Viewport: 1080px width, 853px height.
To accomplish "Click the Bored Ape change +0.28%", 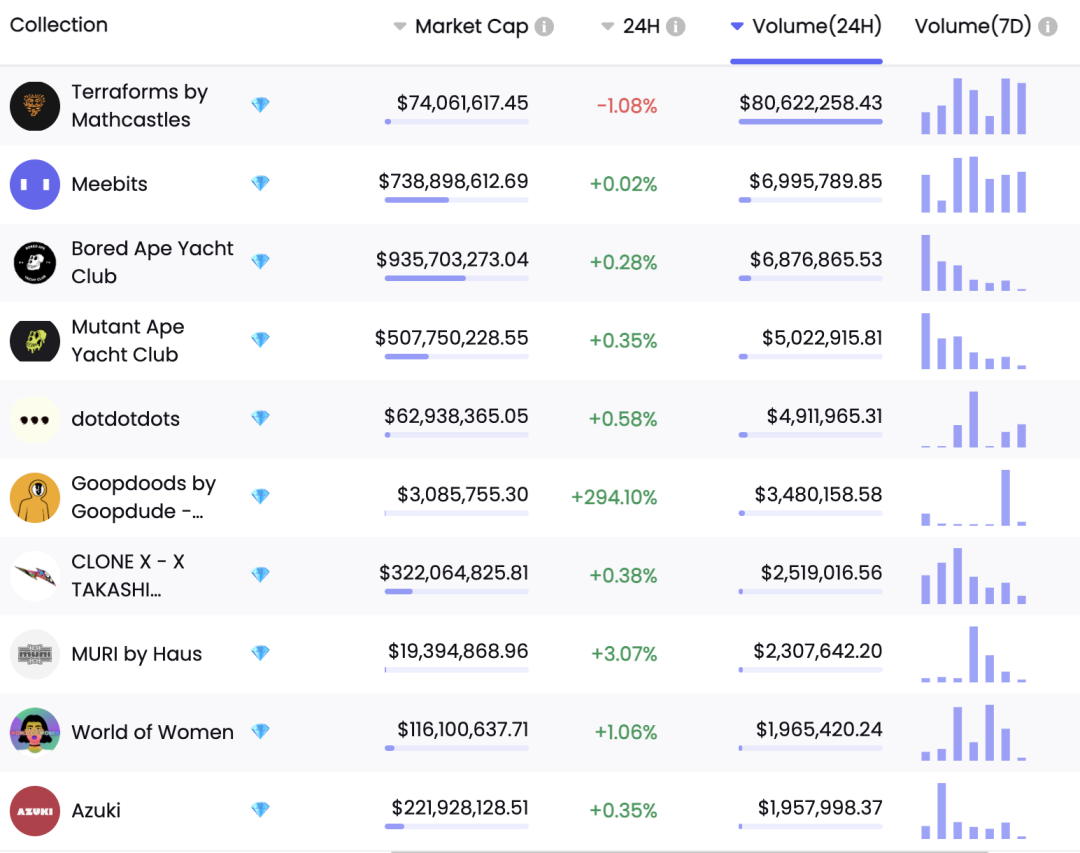I will pyautogui.click(x=623, y=262).
